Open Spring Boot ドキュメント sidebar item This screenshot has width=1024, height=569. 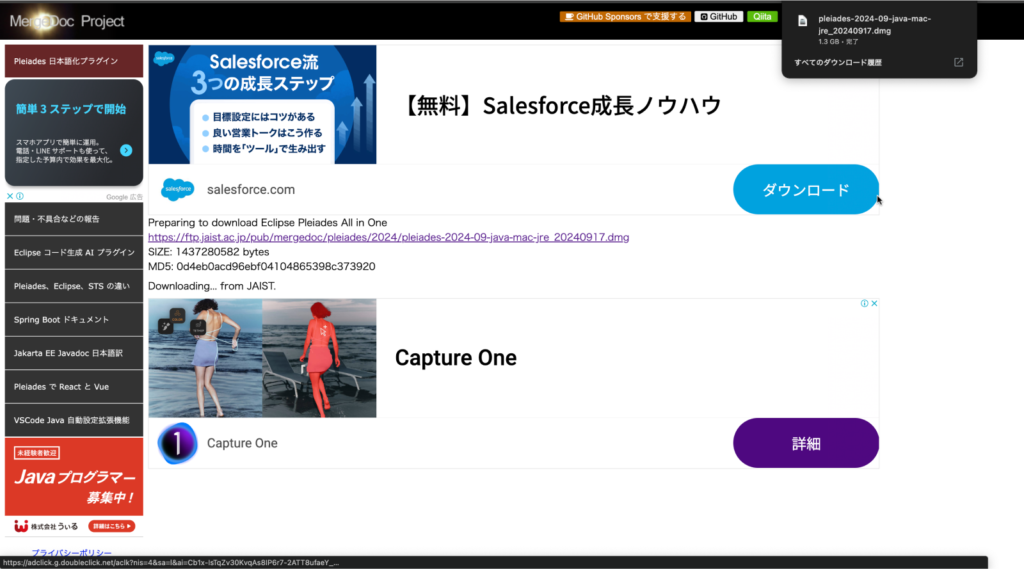(x=74, y=319)
